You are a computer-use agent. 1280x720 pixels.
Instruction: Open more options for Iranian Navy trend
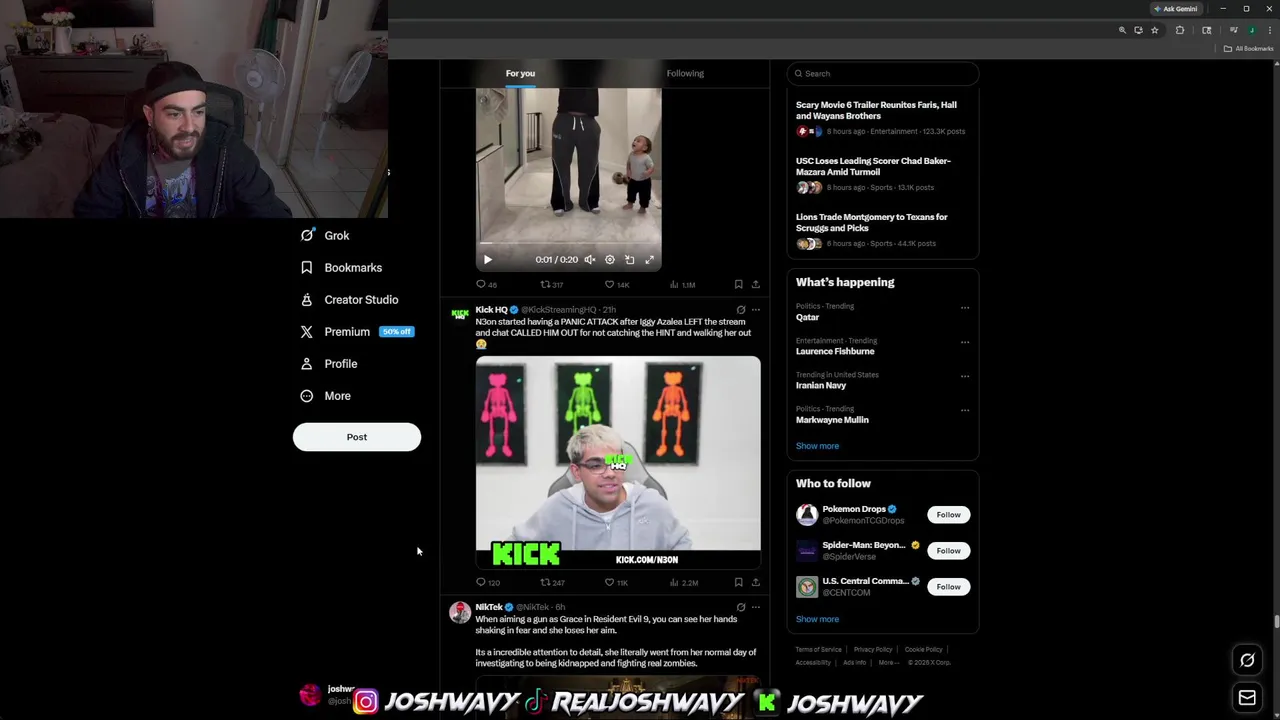[965, 376]
